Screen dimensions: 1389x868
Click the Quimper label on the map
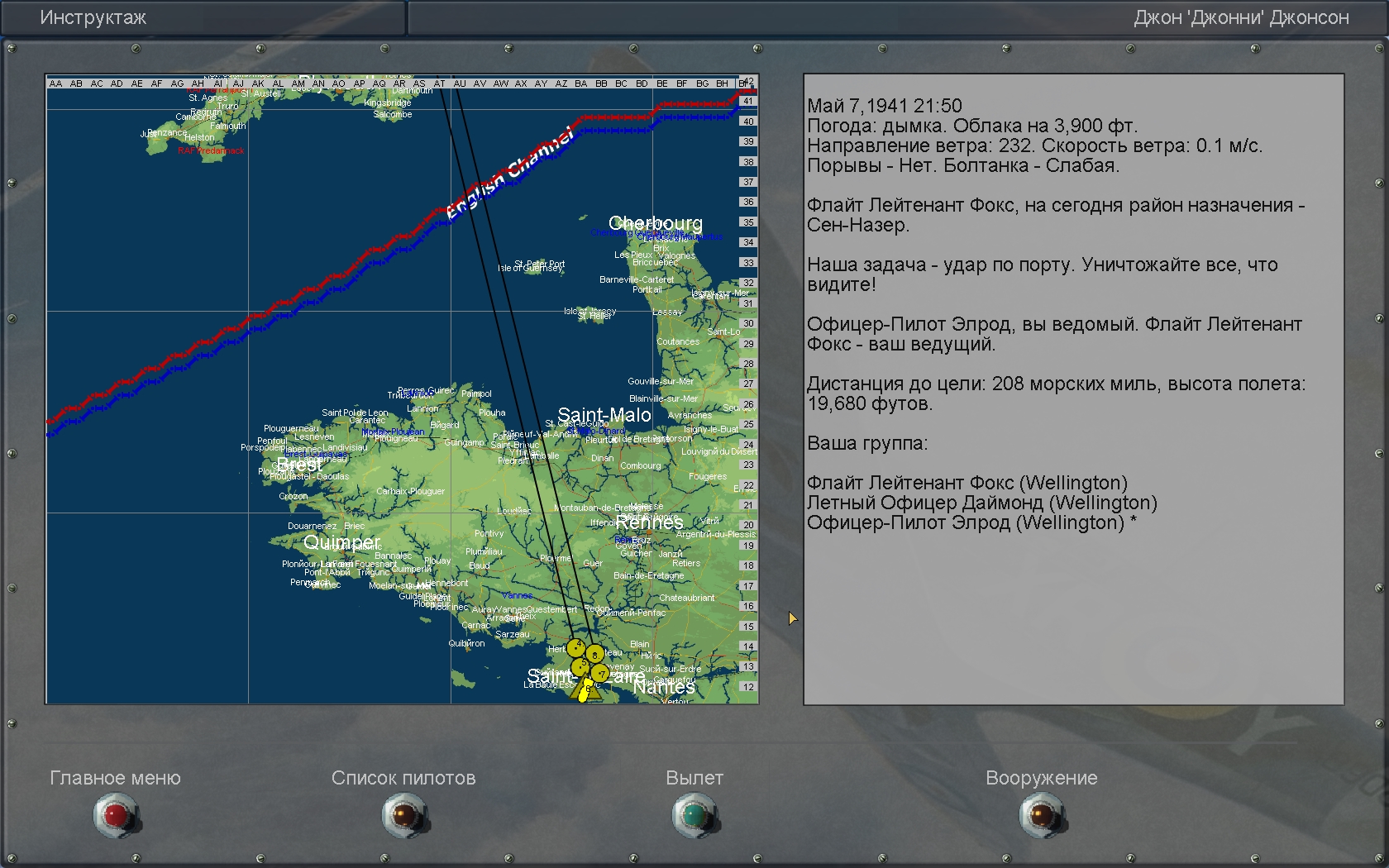click(341, 542)
